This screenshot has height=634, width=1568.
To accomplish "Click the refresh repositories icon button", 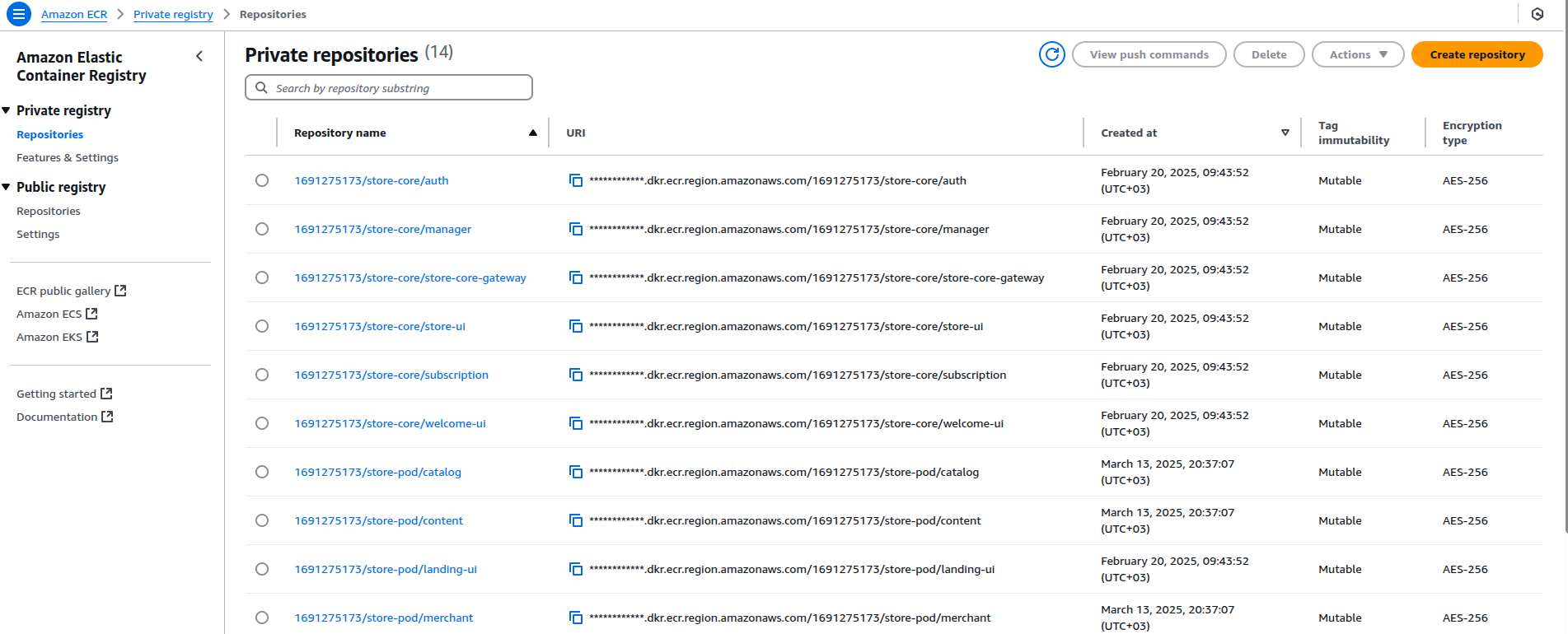I will click(1051, 54).
